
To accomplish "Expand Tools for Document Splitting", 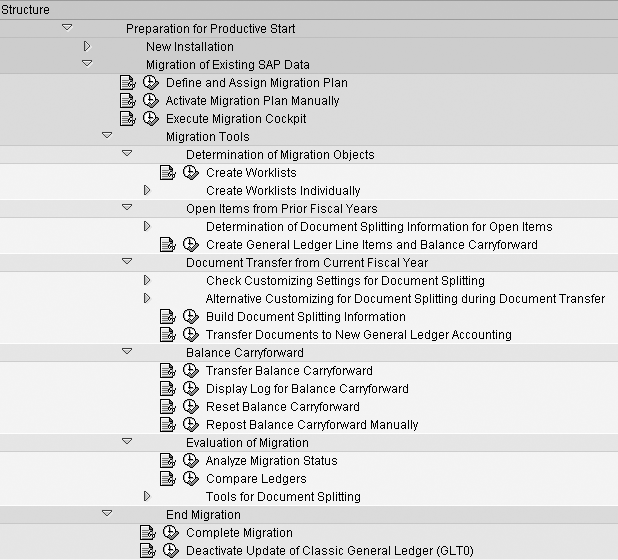I will [147, 496].
